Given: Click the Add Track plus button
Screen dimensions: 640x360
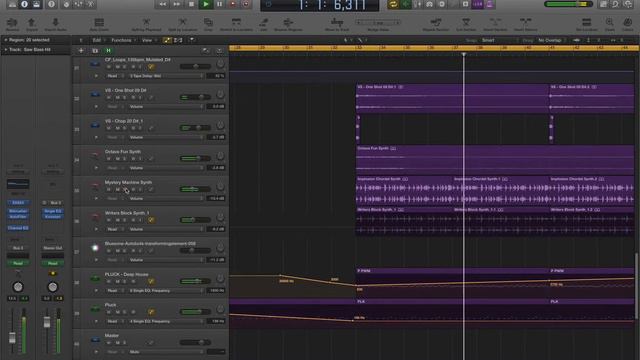Looking at the screenshot, I should tap(81, 51).
